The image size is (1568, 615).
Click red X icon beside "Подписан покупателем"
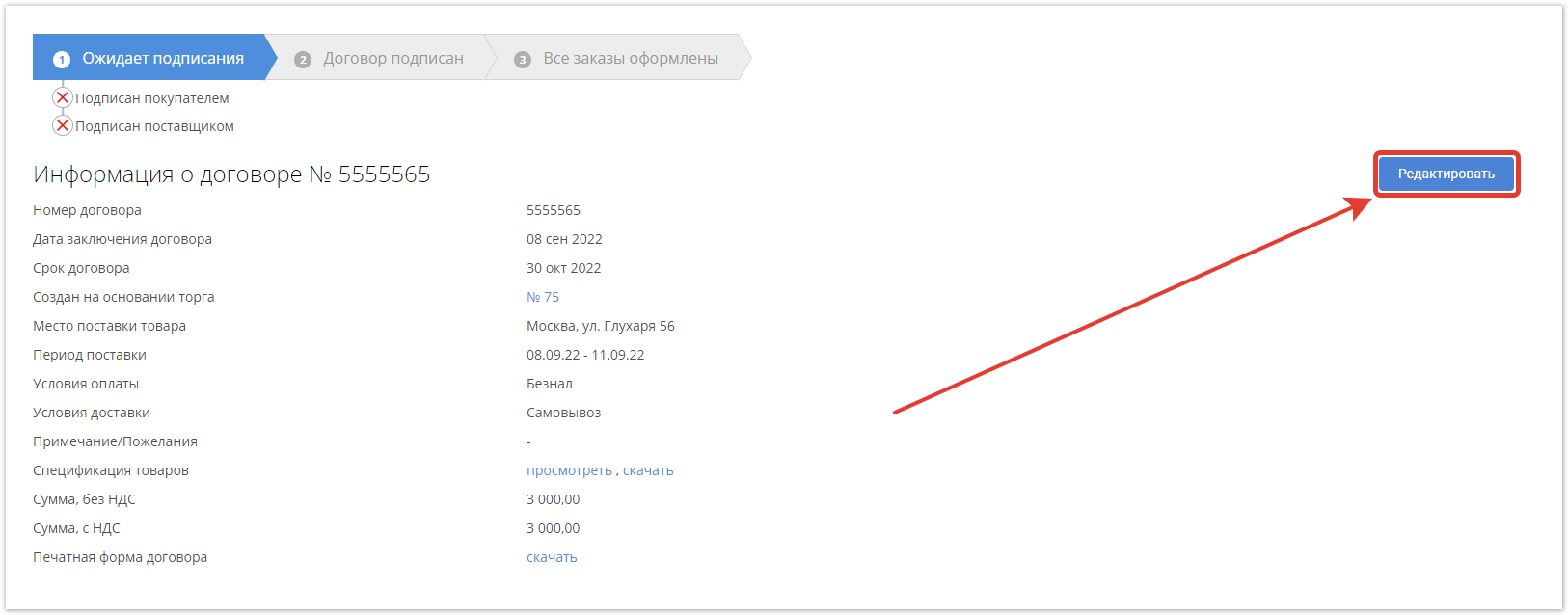point(63,97)
